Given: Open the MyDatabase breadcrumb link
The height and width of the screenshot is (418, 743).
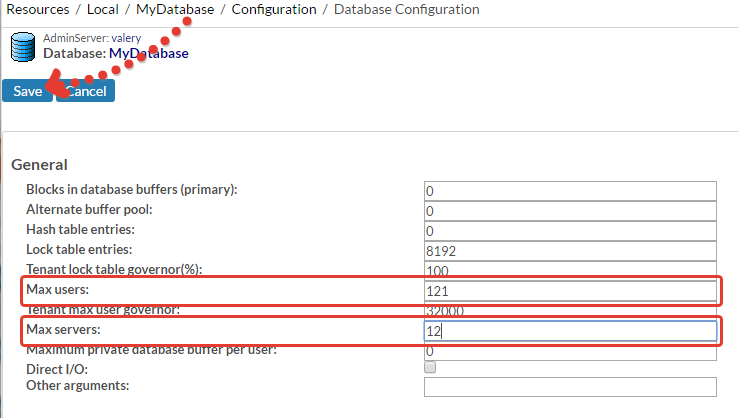Looking at the screenshot, I should pyautogui.click(x=175, y=10).
